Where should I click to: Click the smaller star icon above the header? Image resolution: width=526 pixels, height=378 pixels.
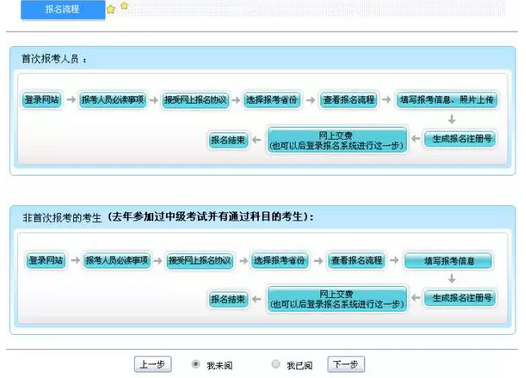pyautogui.click(x=124, y=5)
